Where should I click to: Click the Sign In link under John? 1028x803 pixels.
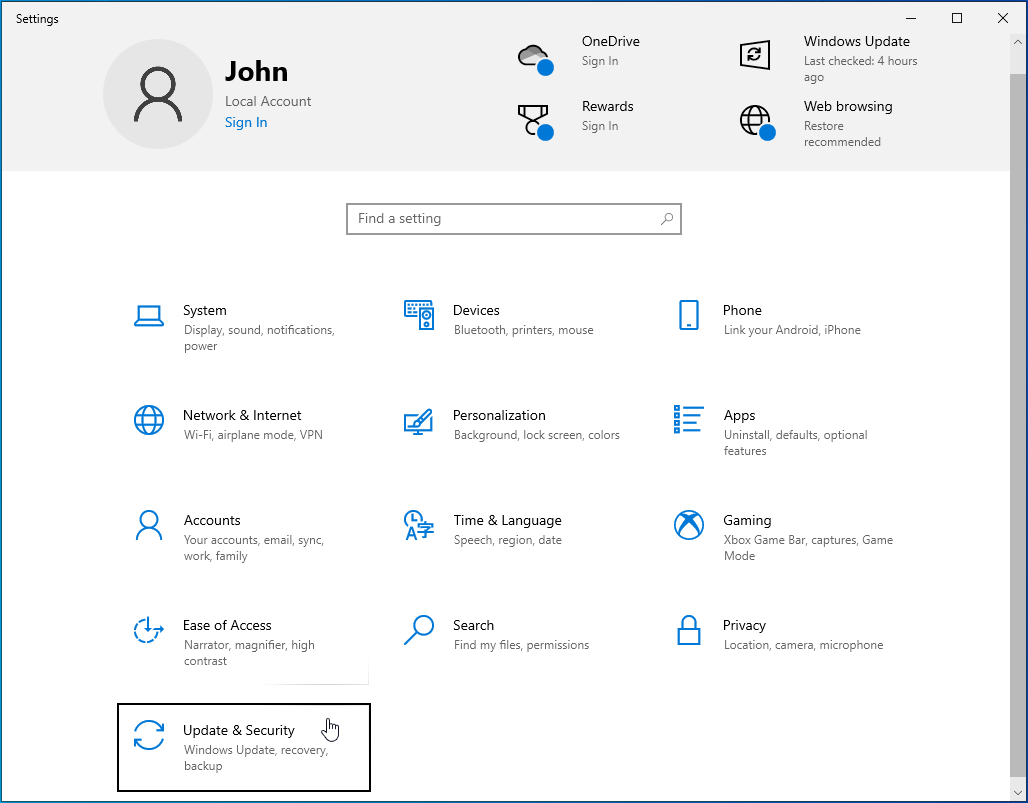246,123
